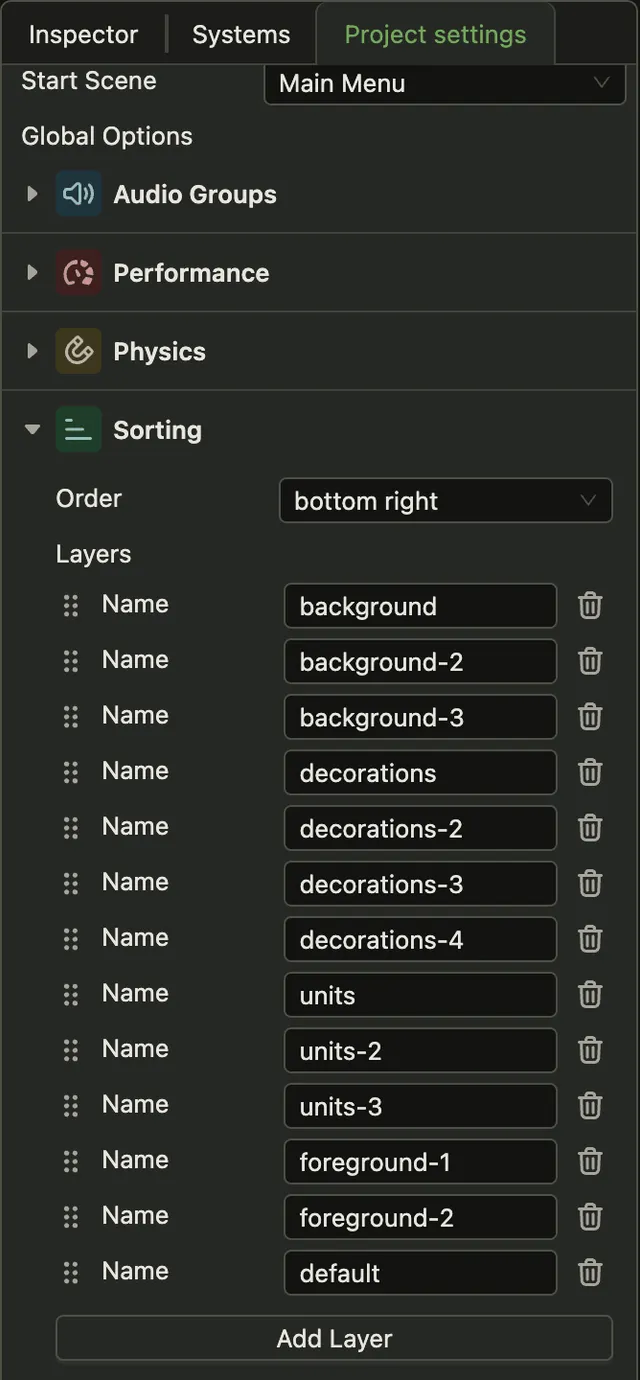Click the Performance gauge icon
Viewport: 640px width, 1380px height.
[x=78, y=273]
